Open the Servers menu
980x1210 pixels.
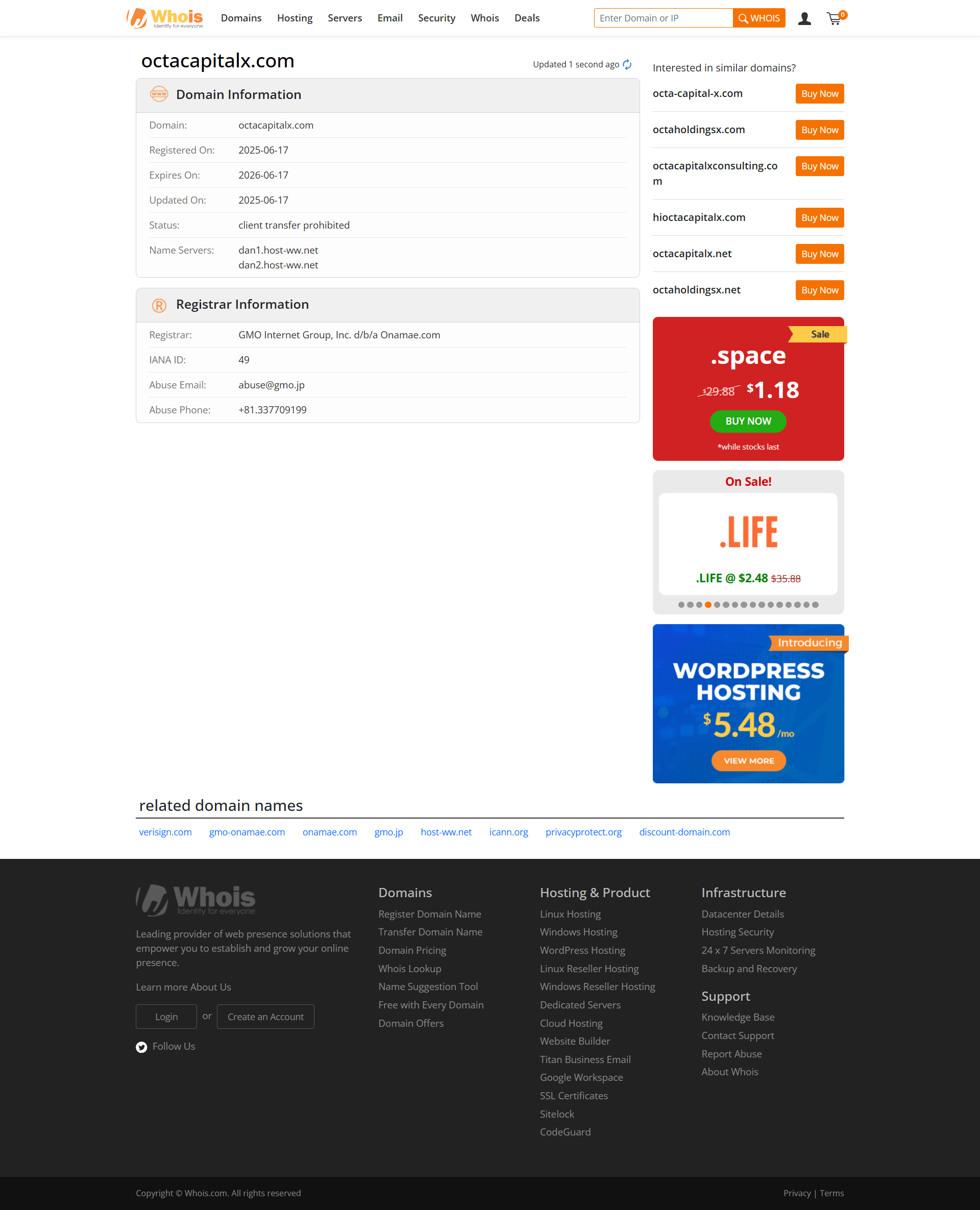click(x=345, y=18)
